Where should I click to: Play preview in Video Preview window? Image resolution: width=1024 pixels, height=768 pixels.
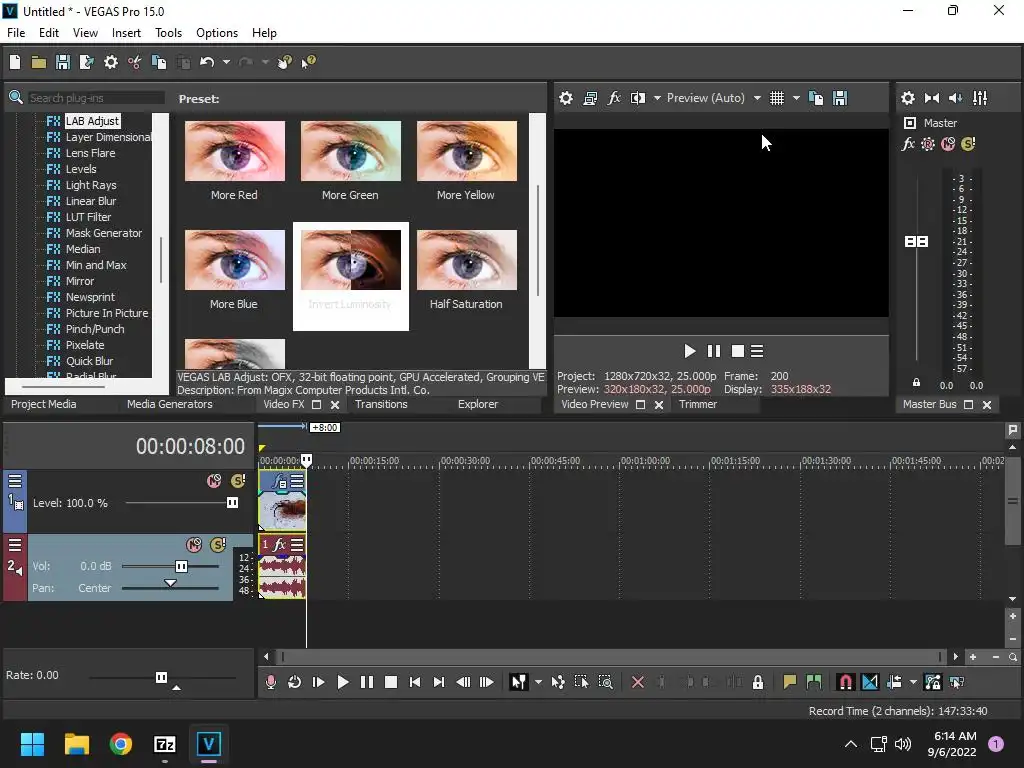[x=689, y=351]
